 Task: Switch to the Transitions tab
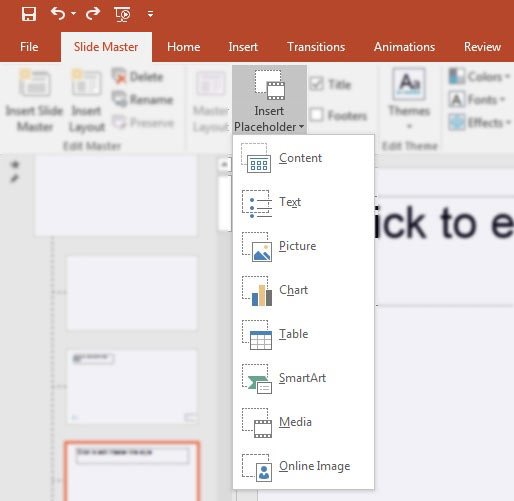pyautogui.click(x=316, y=47)
